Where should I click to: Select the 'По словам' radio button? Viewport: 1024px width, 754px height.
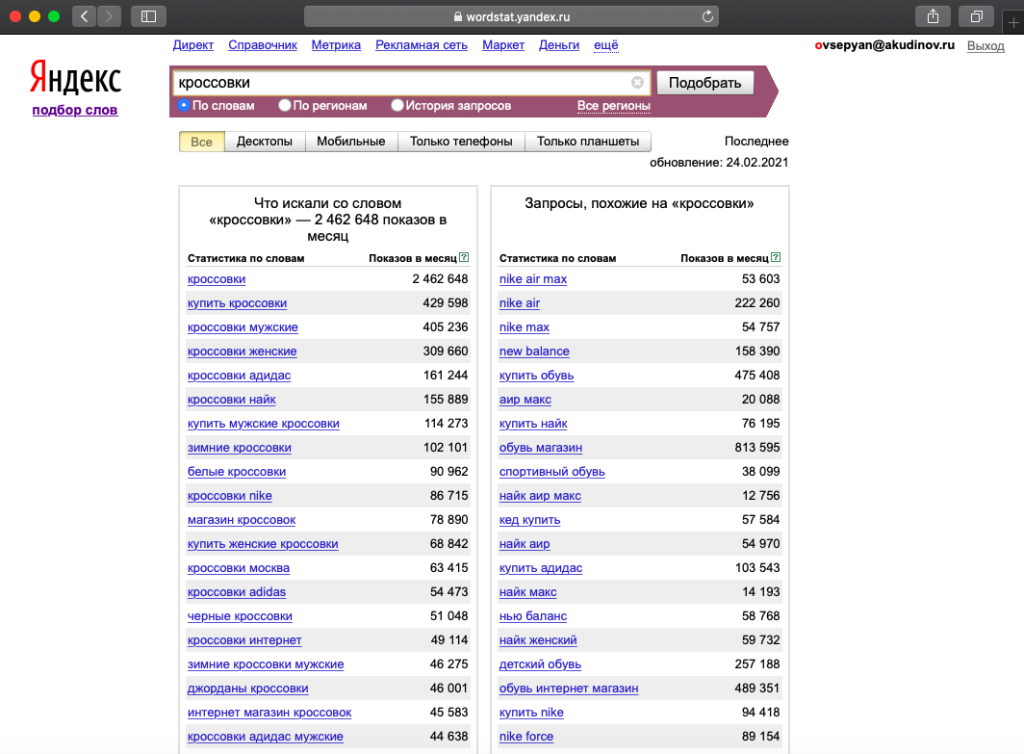click(184, 105)
